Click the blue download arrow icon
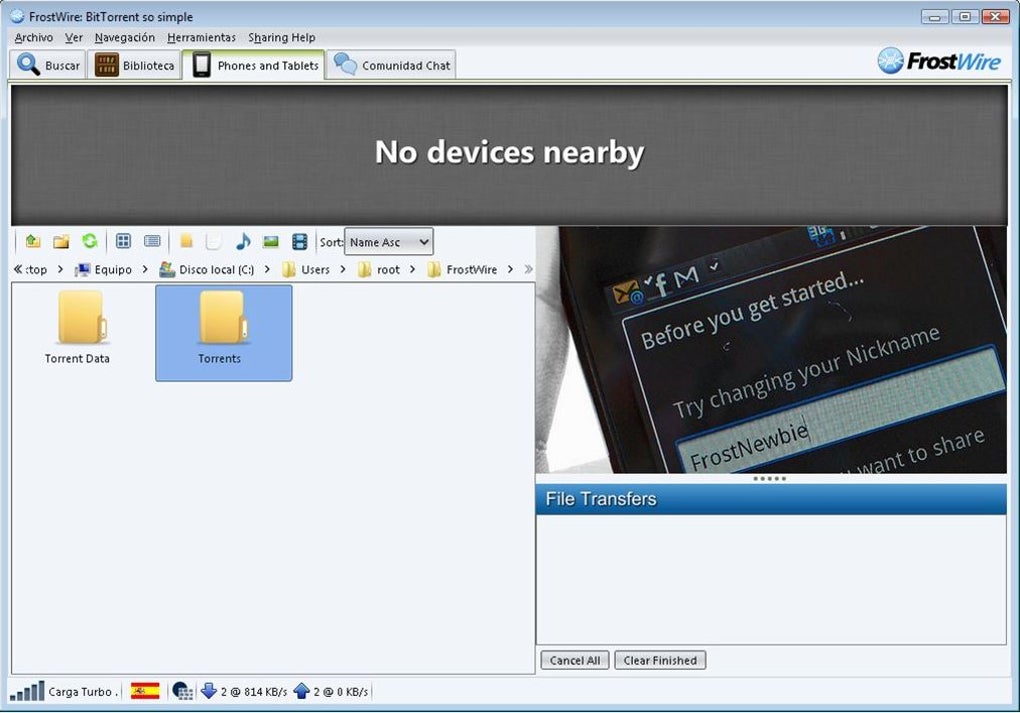The image size is (1020, 713). click(x=208, y=691)
